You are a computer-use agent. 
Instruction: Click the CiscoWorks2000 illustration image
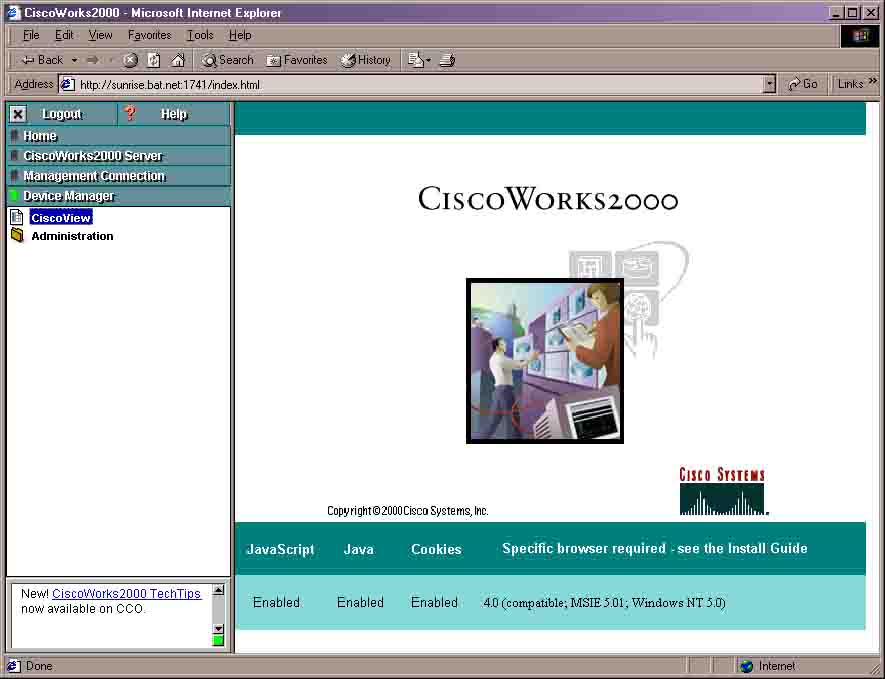point(545,361)
